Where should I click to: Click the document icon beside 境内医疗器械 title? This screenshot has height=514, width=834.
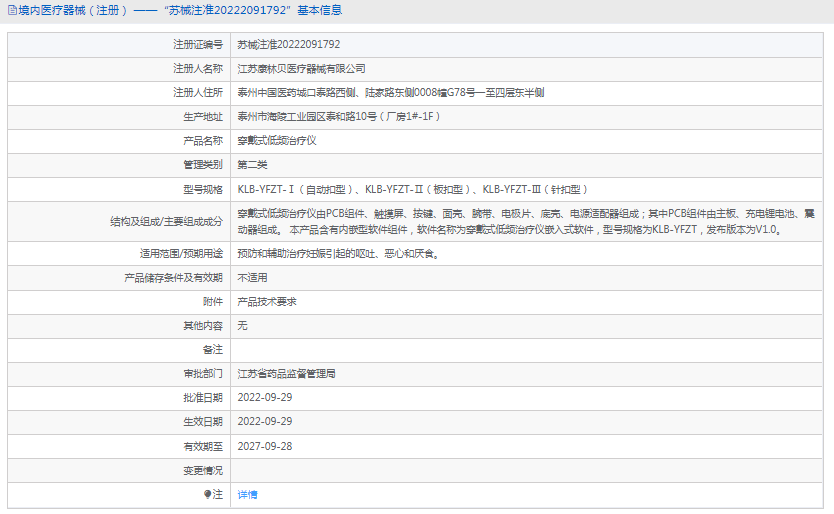click(x=12, y=10)
